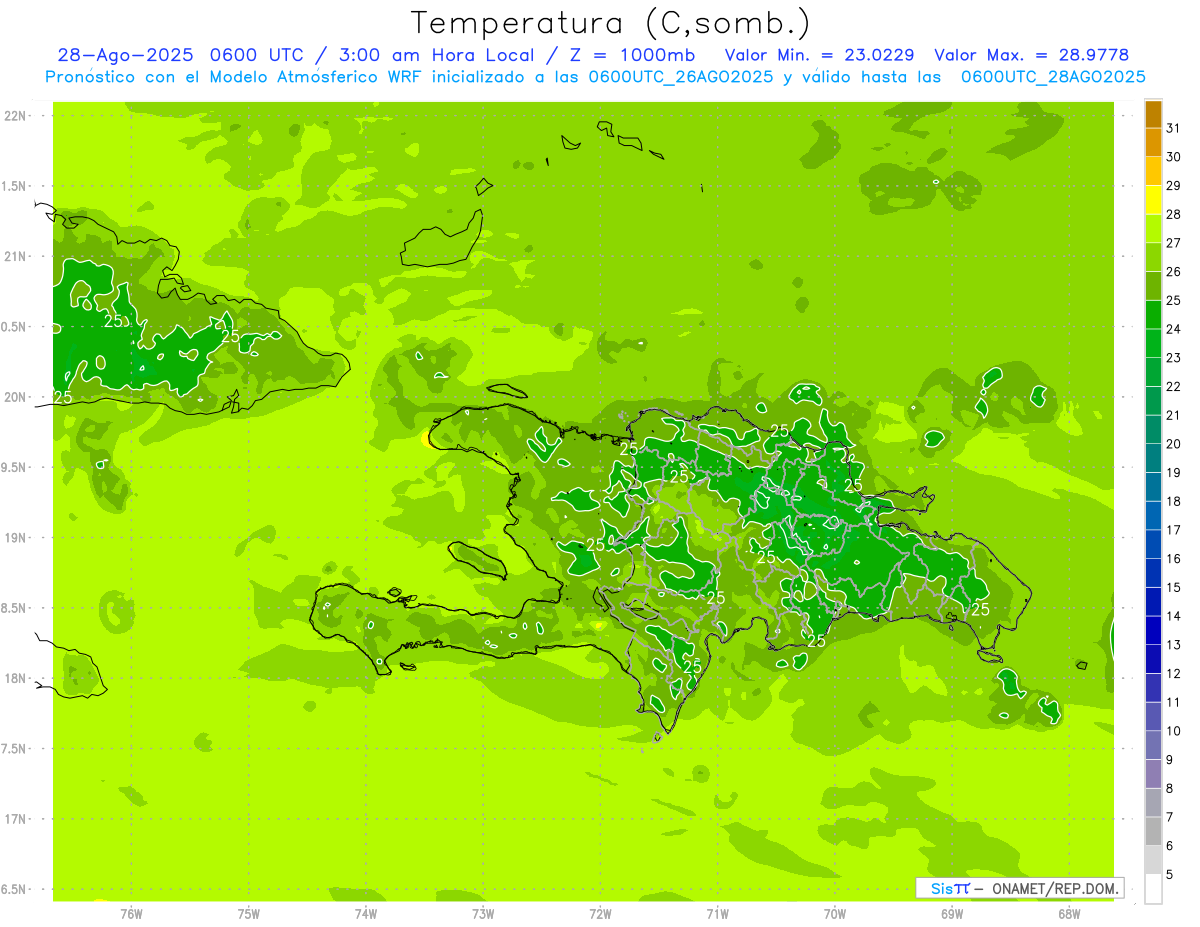Viewport: 1200px width, 927px height.
Task: Click the dark blue swatch between colorbar 13 and 14
Action: pos(1153,630)
